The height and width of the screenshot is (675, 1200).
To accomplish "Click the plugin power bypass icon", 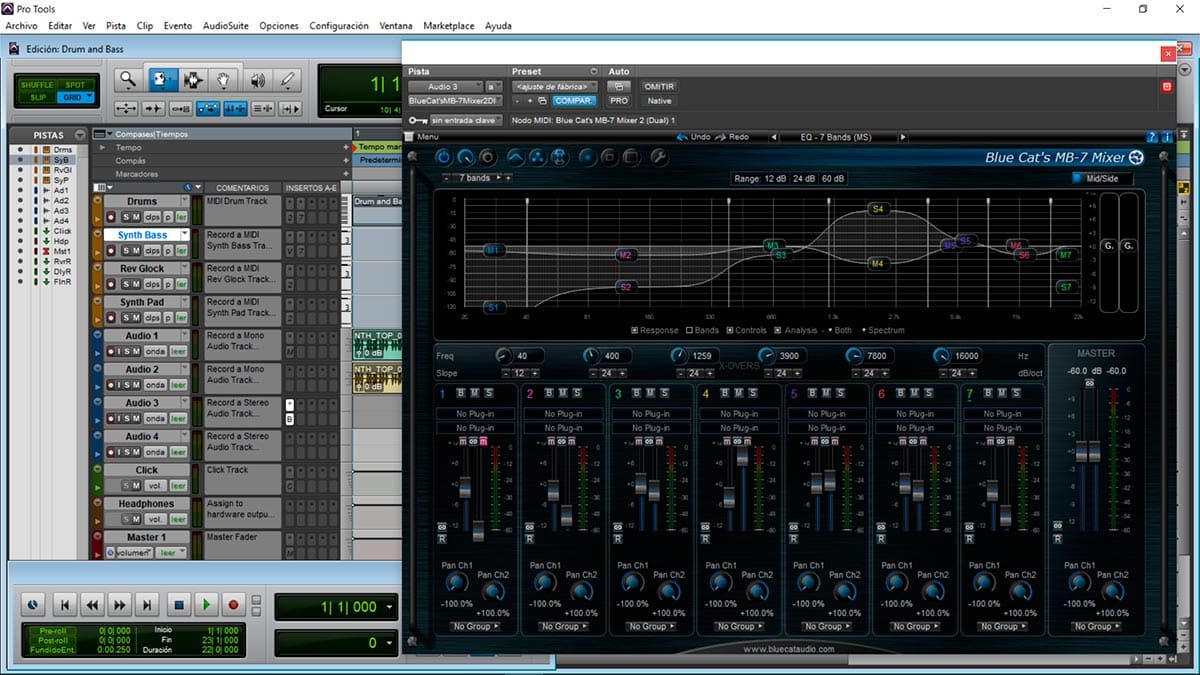I will pos(443,157).
